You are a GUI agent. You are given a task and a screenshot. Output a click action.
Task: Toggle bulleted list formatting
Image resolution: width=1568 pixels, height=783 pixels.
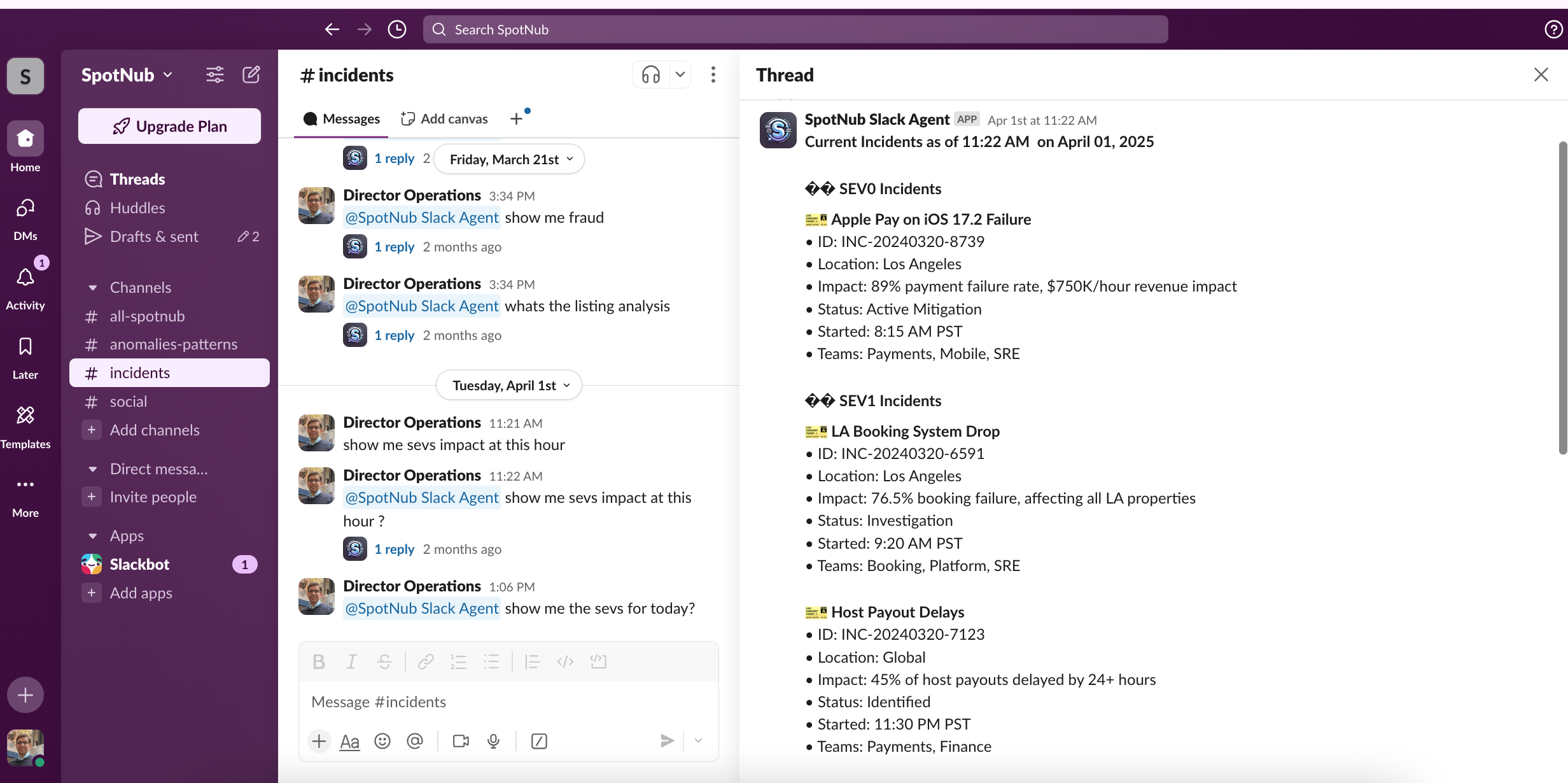click(x=491, y=662)
